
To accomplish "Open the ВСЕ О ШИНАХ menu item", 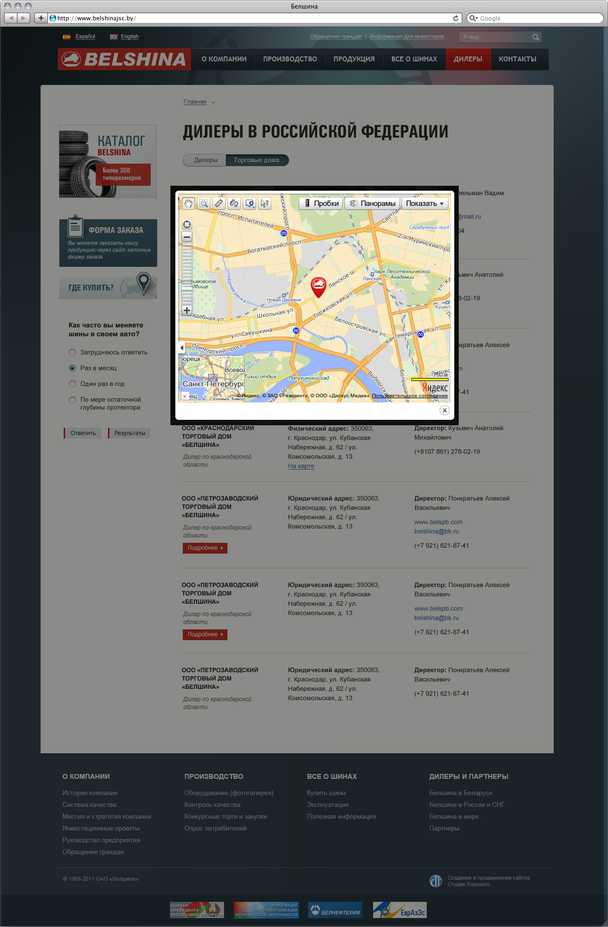I will point(414,59).
